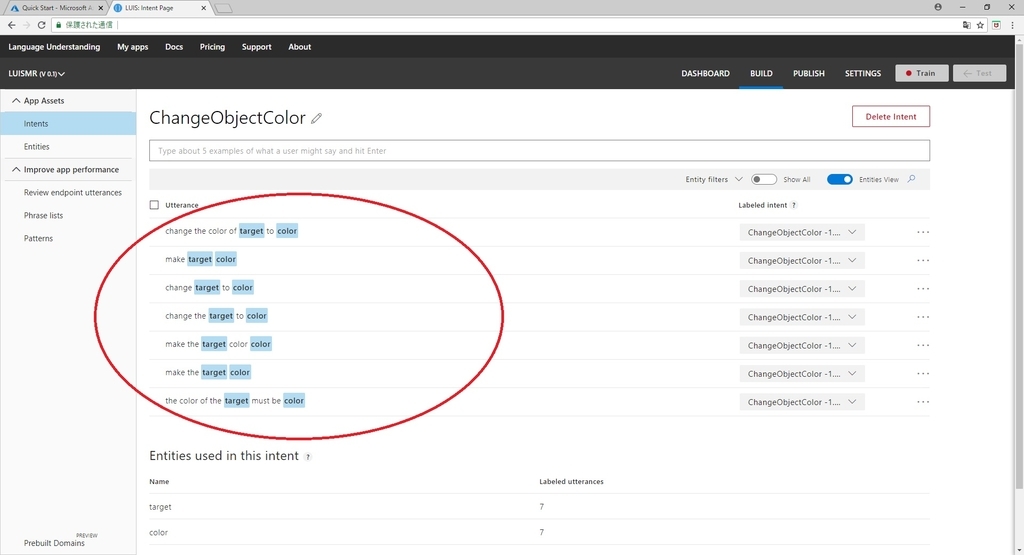Open labeled intent dropdown for 'change the target to color'

(802, 317)
